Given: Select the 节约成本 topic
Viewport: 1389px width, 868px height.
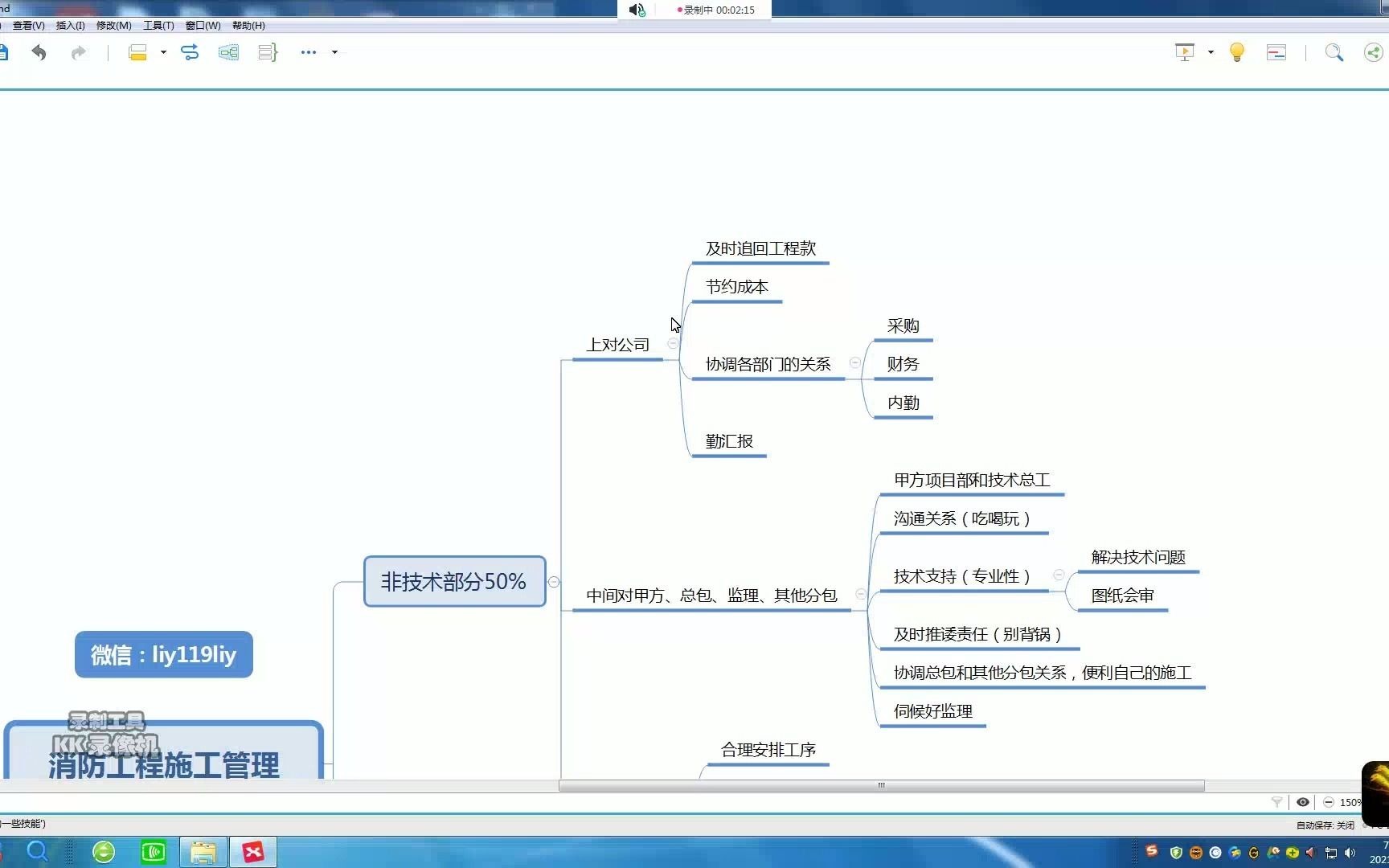Looking at the screenshot, I should pyautogui.click(x=736, y=287).
